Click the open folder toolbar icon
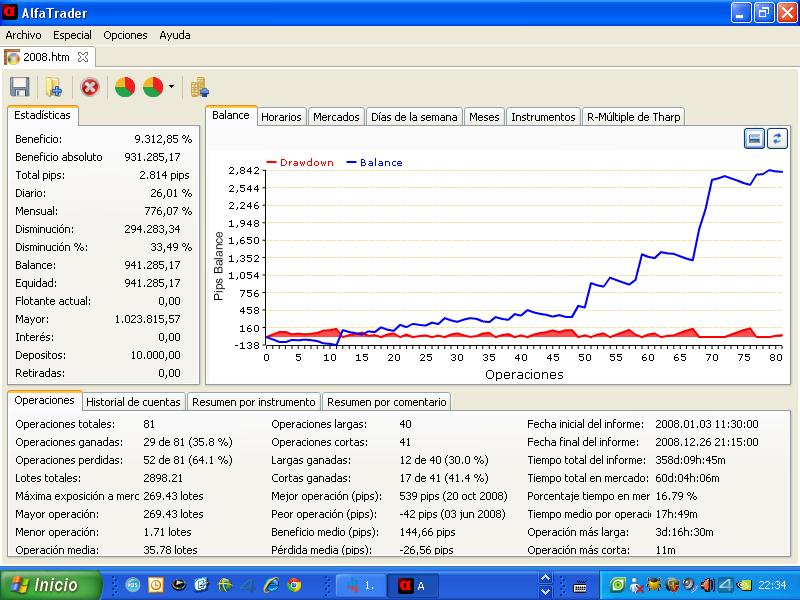This screenshot has width=800, height=600. tap(54, 87)
